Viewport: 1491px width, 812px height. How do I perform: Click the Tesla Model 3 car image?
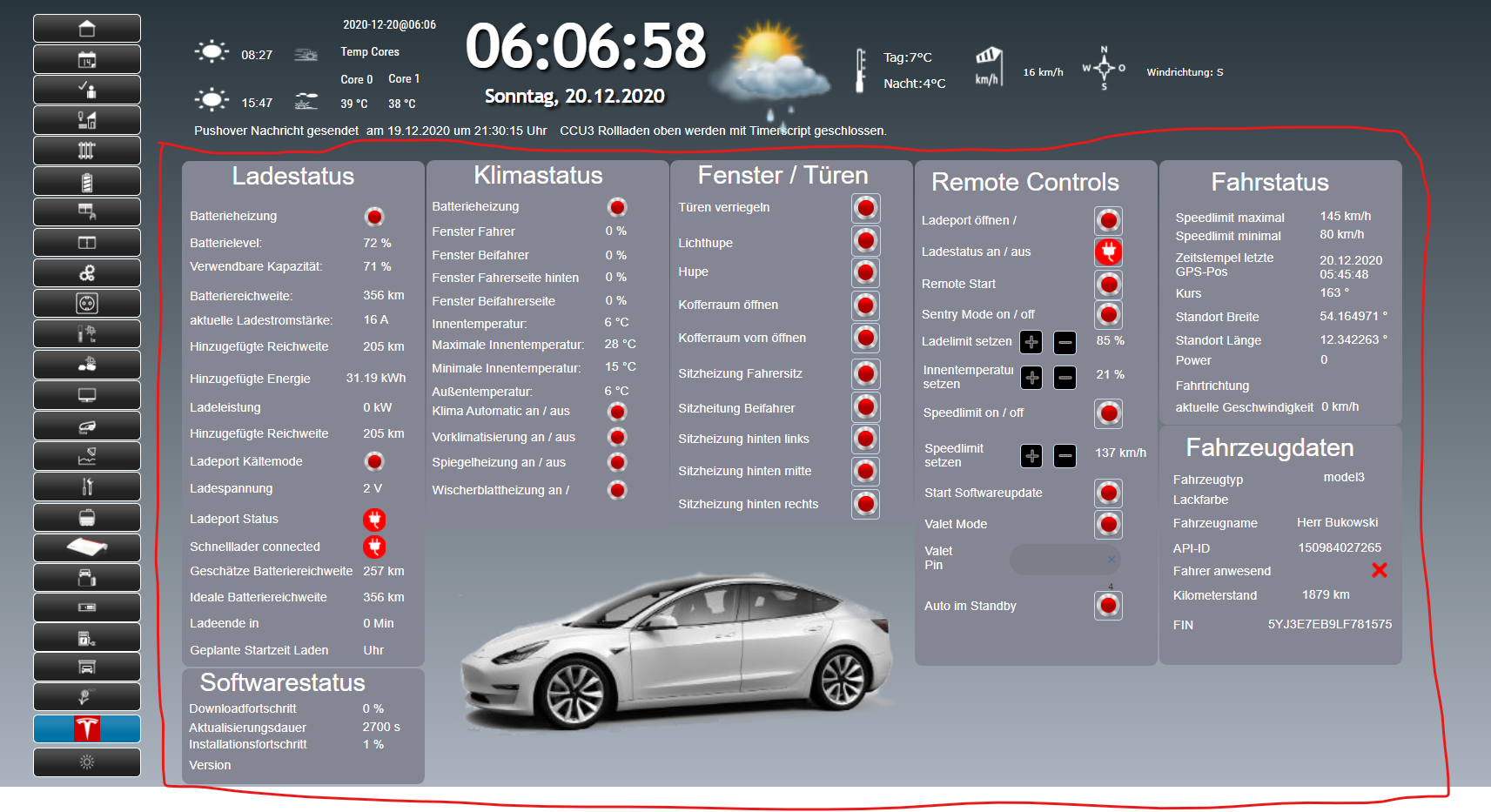[x=676, y=652]
